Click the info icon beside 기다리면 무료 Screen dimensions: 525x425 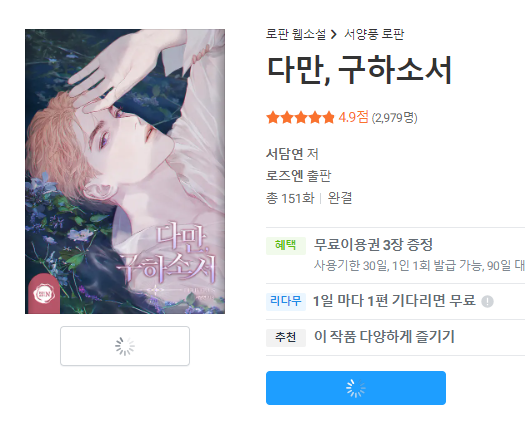tap(487, 301)
